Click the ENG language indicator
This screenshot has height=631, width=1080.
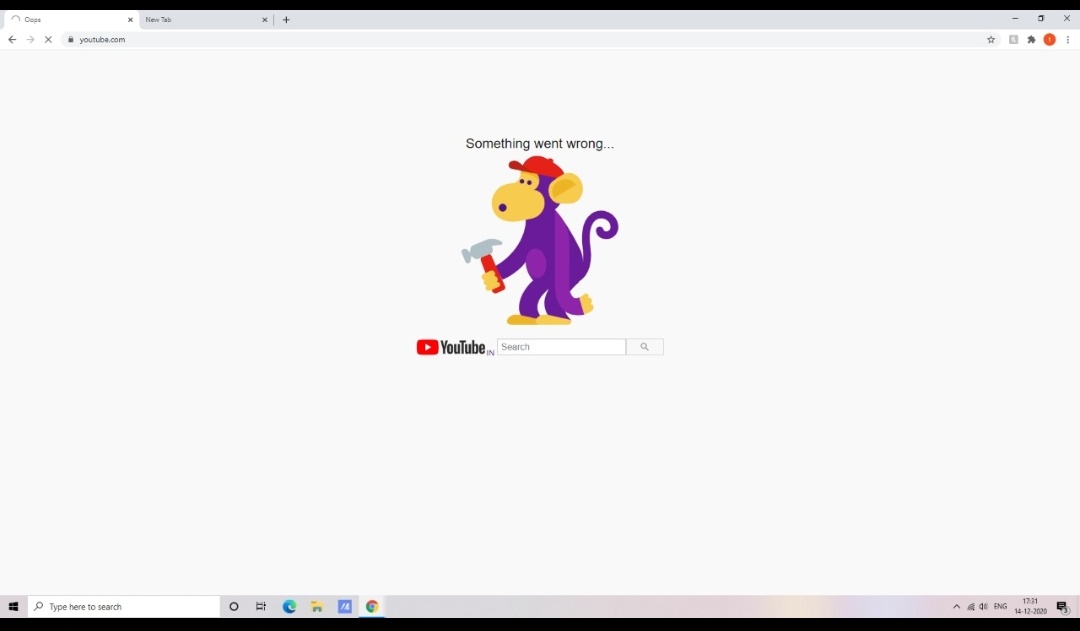(1001, 606)
